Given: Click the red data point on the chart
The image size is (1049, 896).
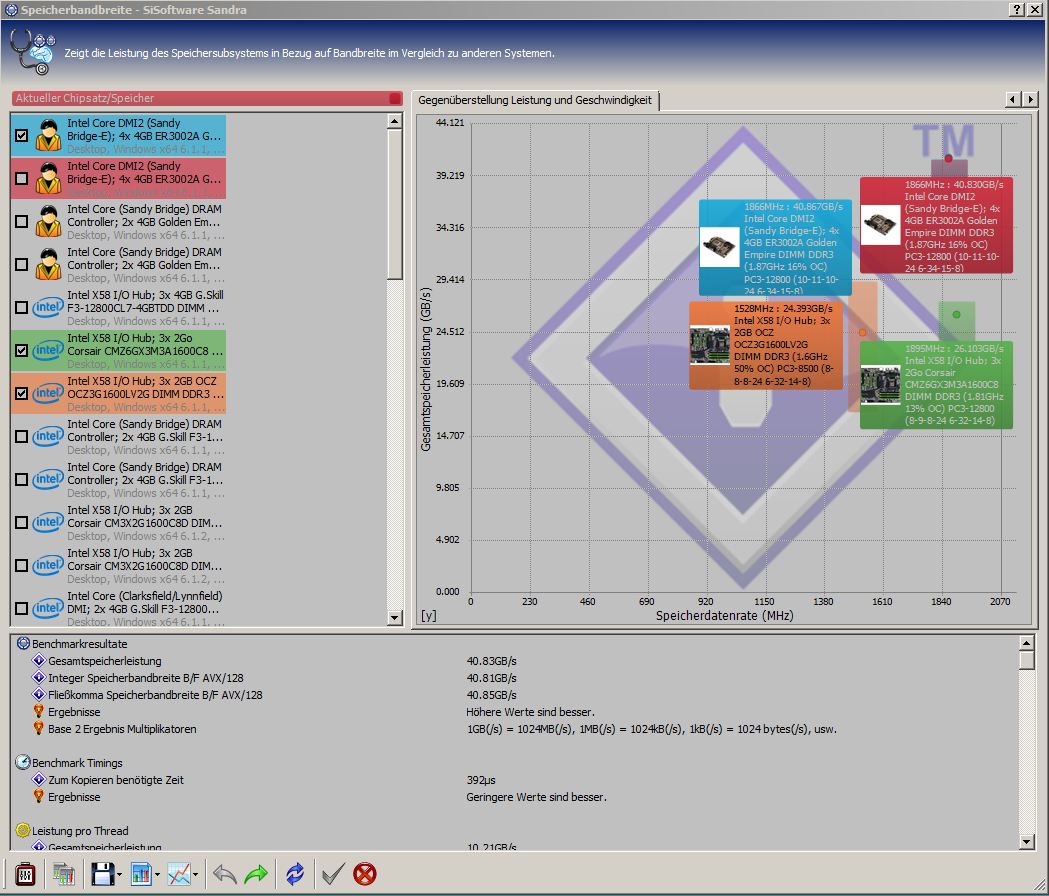Looking at the screenshot, I should coord(948,159).
